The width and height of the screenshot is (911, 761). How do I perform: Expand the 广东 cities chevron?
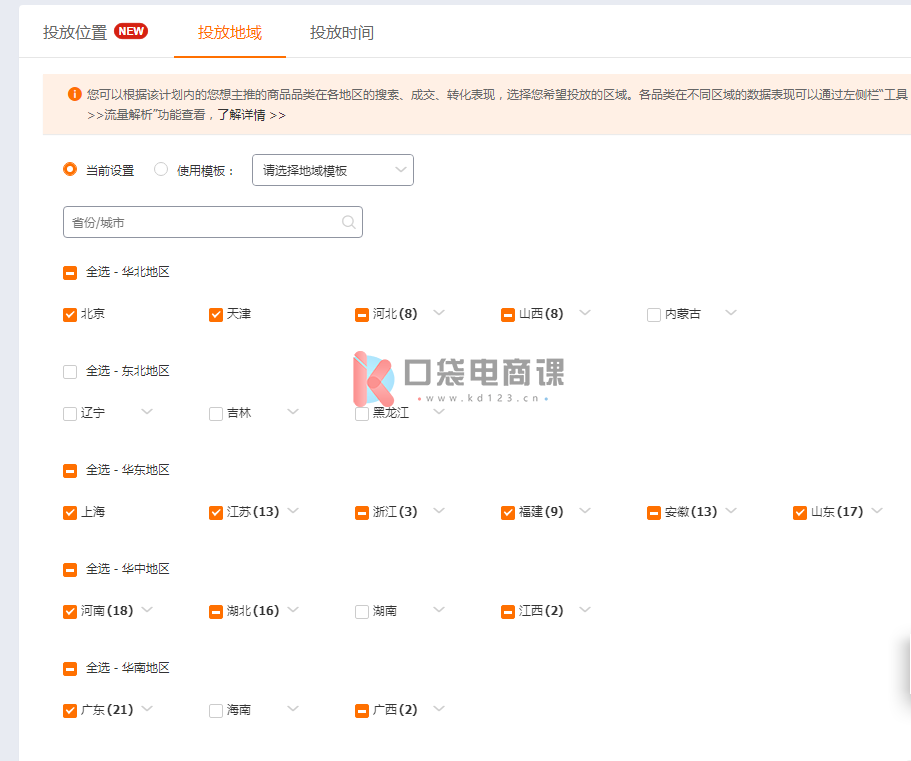[147, 710]
